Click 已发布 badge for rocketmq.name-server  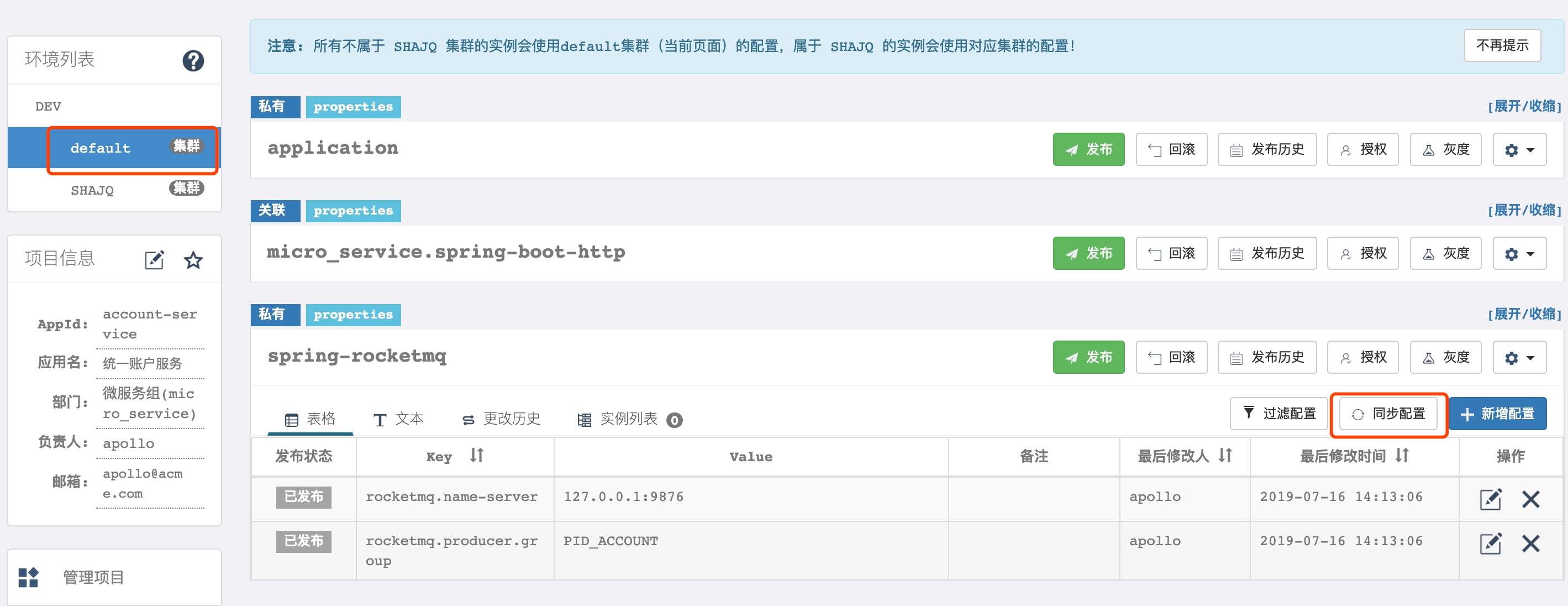click(x=303, y=497)
